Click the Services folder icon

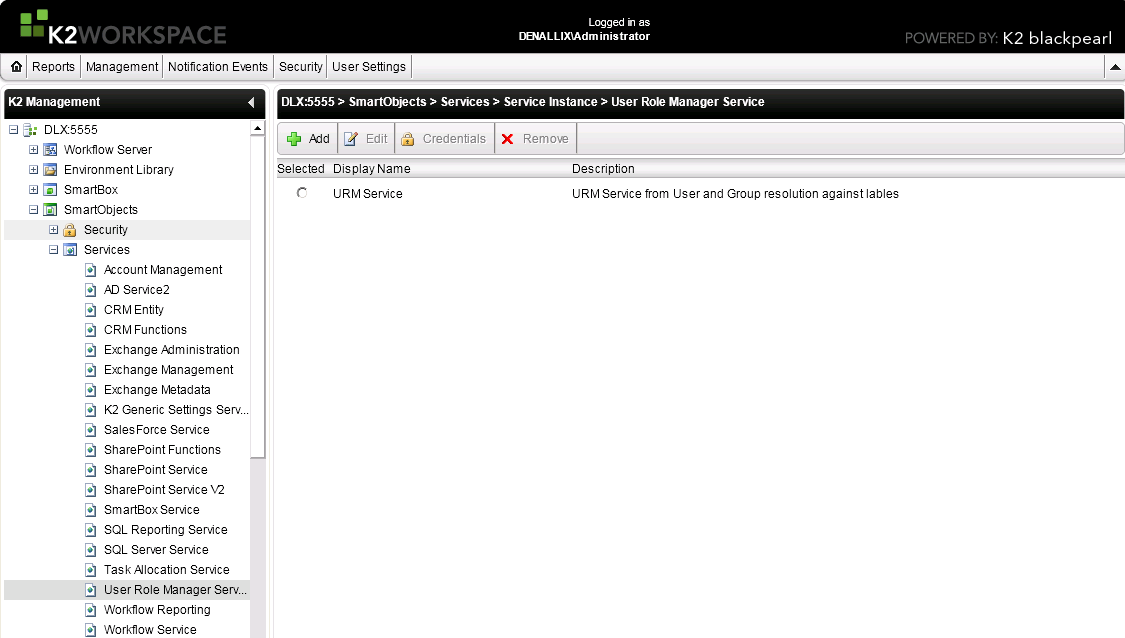[70, 250]
